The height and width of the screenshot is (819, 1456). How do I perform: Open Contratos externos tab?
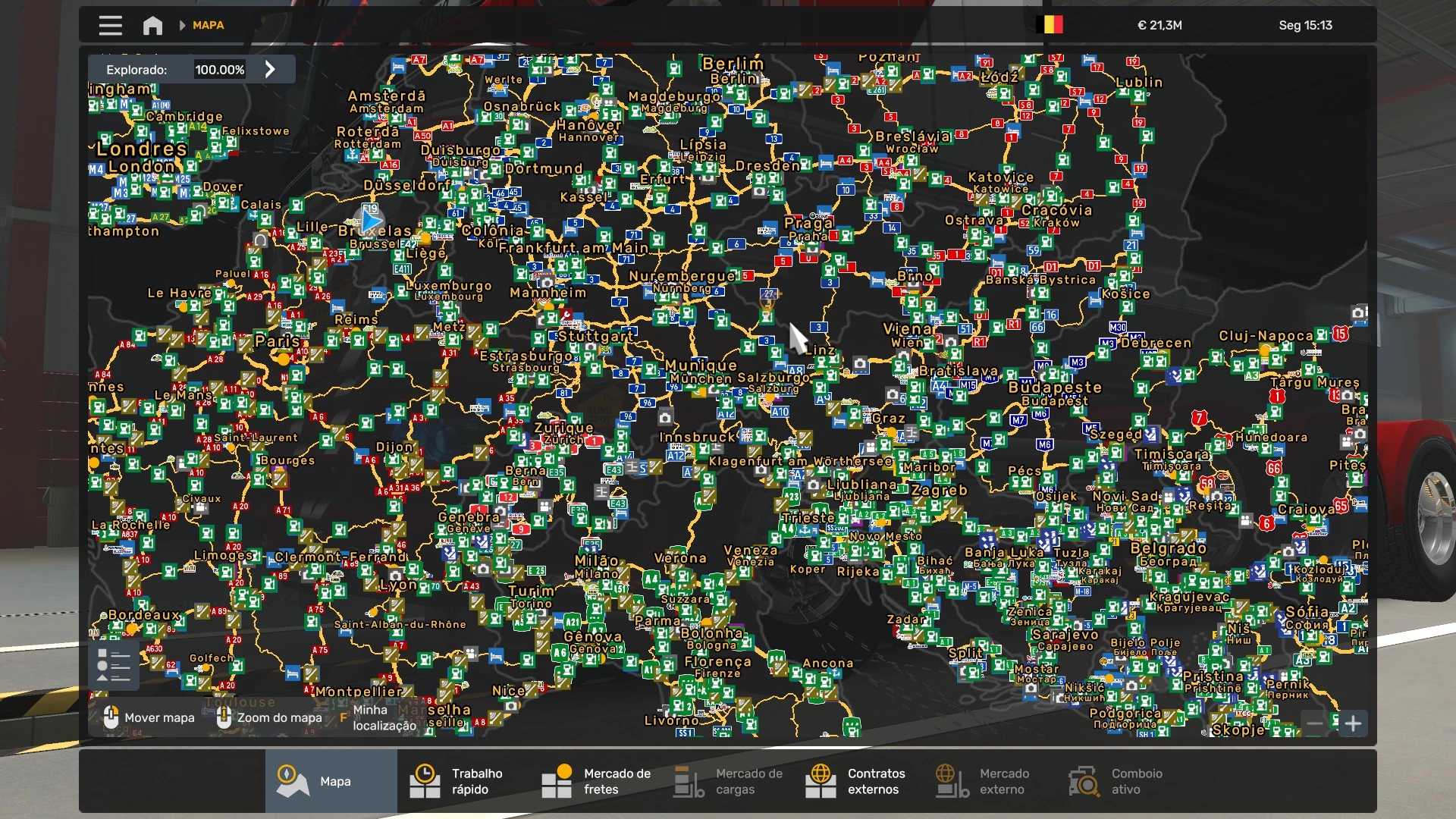coord(858,781)
